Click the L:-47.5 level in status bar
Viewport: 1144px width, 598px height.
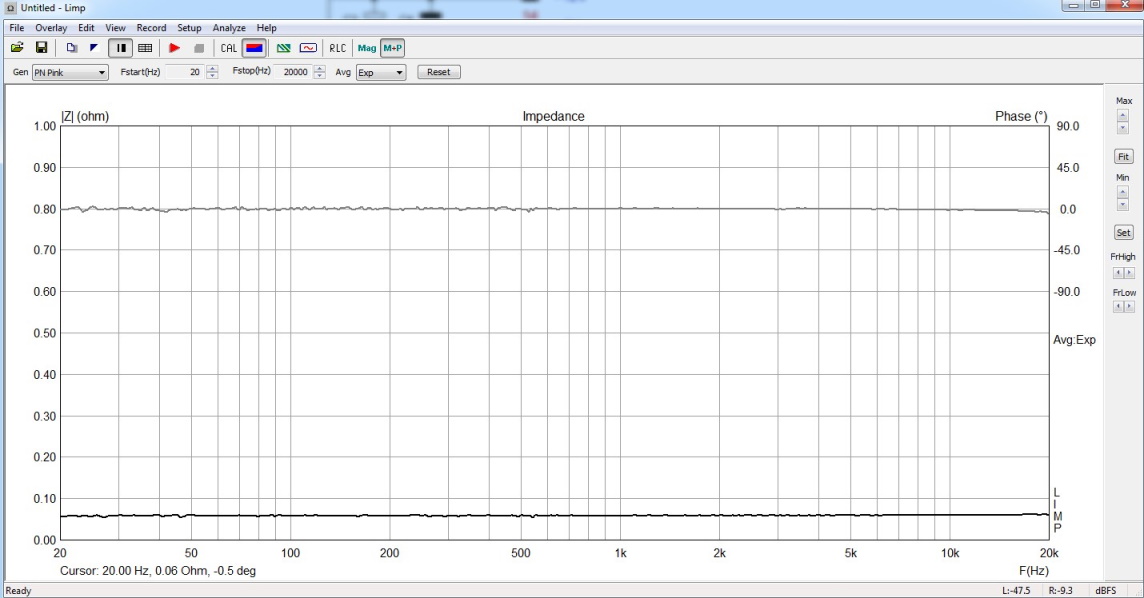tap(1016, 590)
